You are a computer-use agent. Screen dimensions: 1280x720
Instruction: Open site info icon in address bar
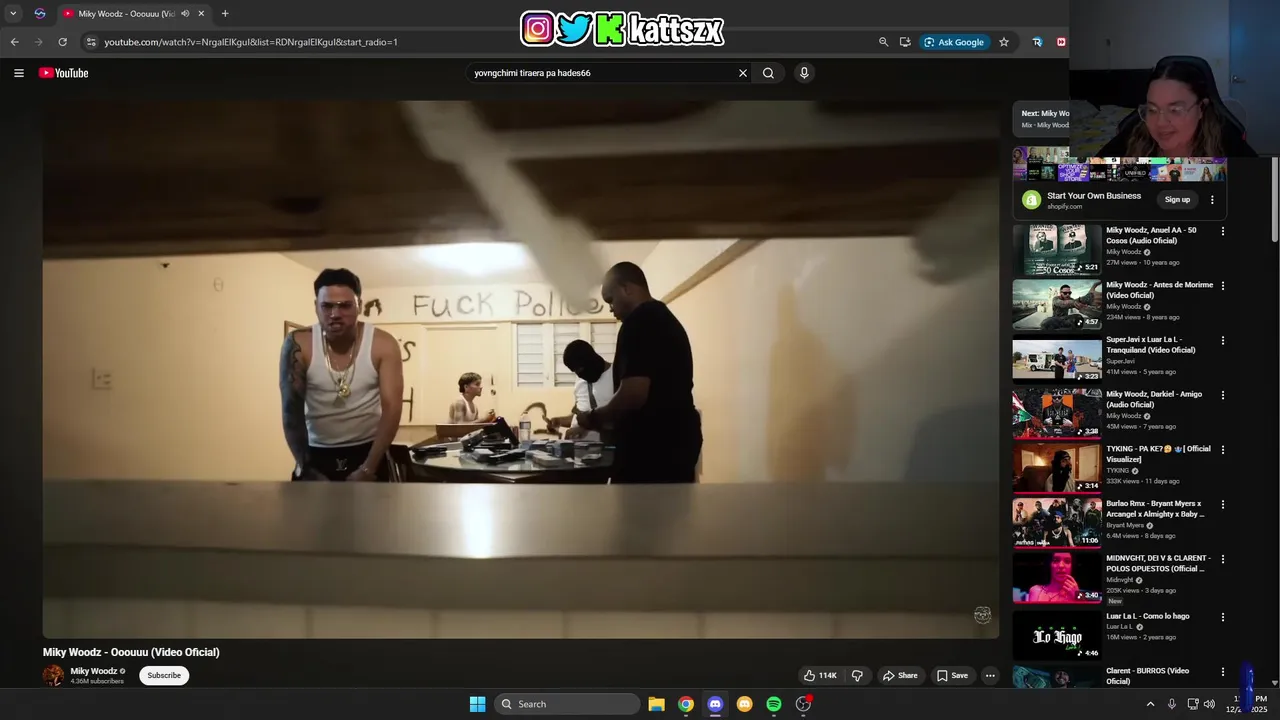[91, 42]
